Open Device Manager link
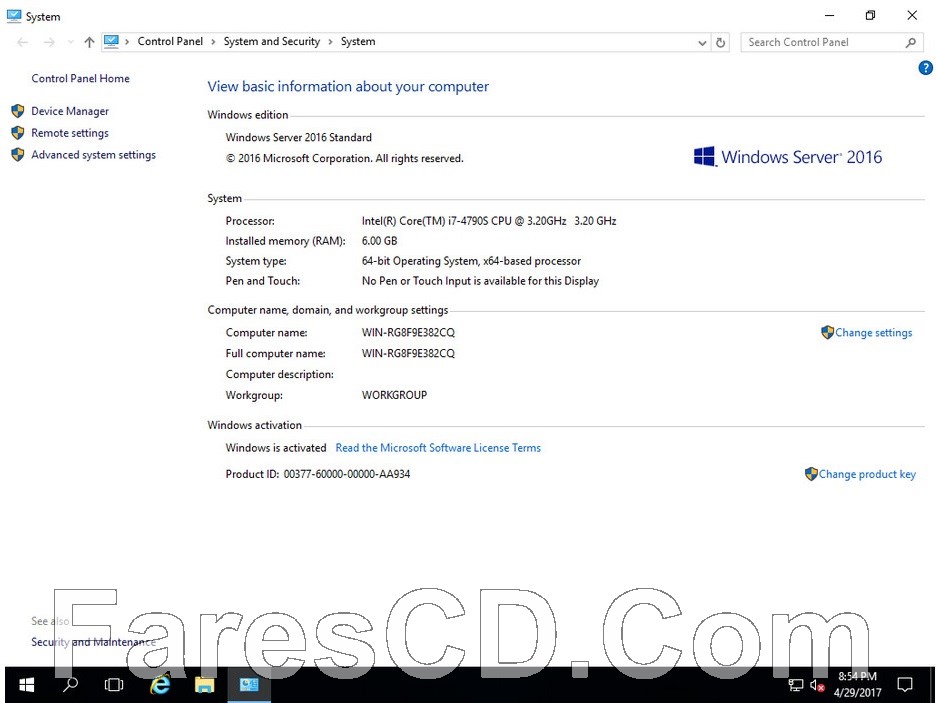This screenshot has width=937, height=703. coord(70,111)
